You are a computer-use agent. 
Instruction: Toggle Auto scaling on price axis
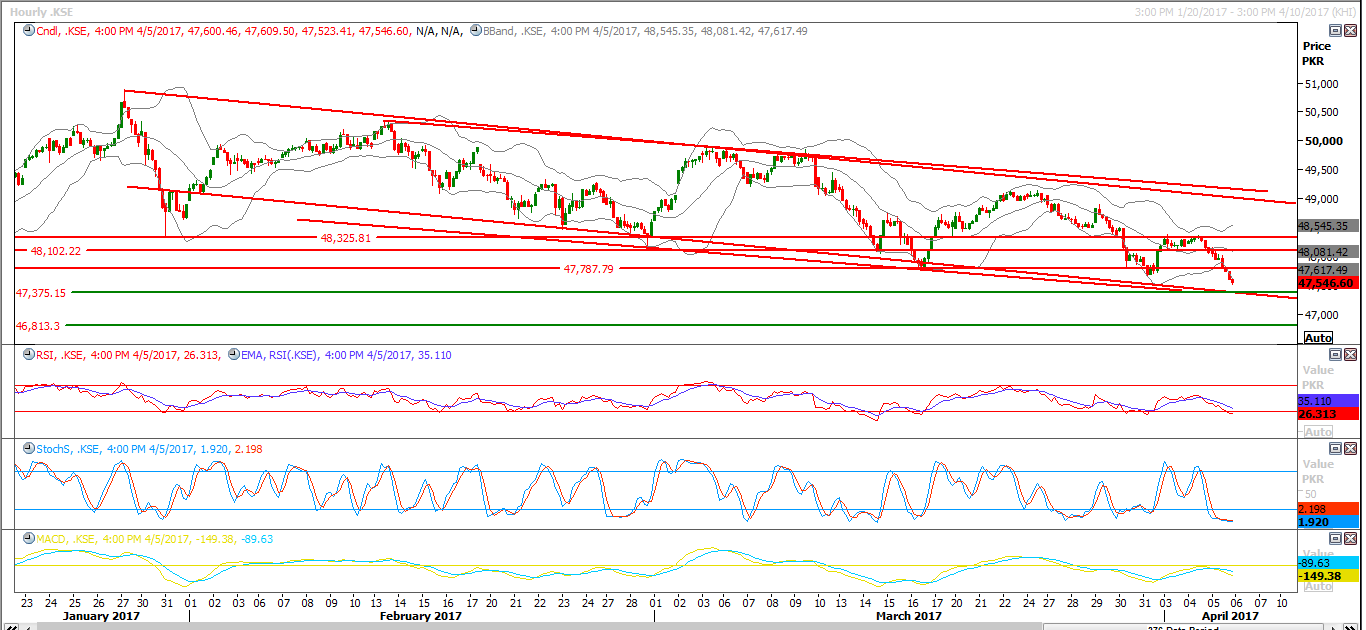click(x=1318, y=338)
